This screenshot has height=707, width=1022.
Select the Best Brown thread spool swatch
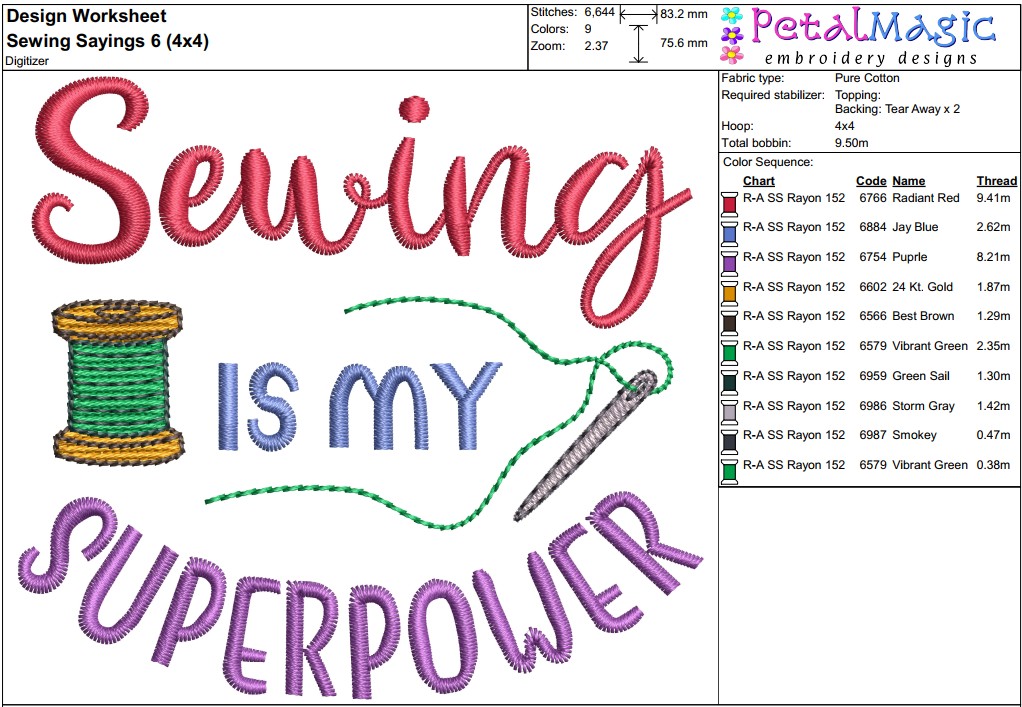click(729, 322)
